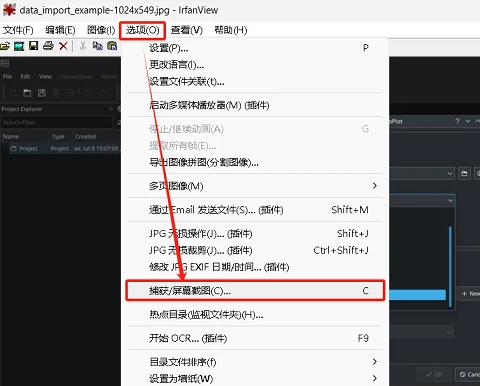The height and width of the screenshot is (386, 480).
Task: Click the Paste icon in toolbar
Action: click(112, 46)
